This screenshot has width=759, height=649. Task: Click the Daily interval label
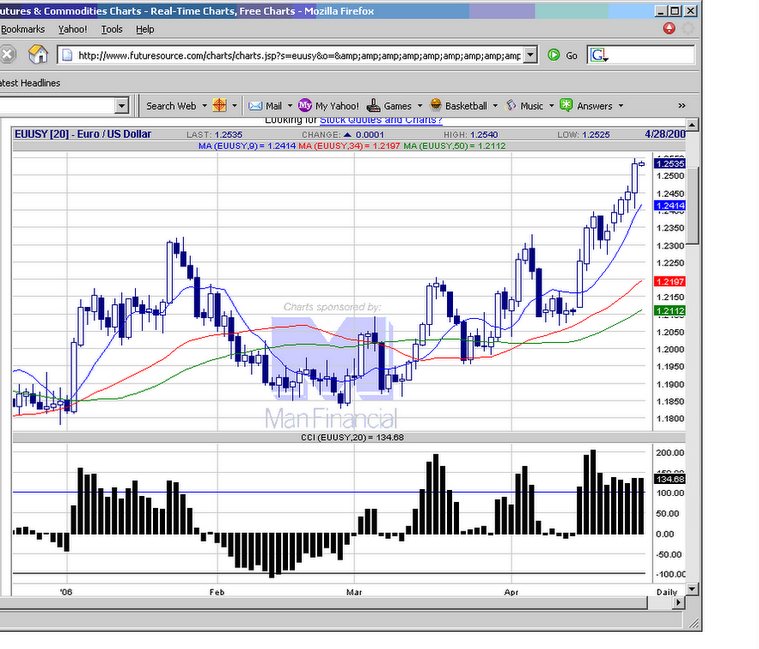point(667,592)
